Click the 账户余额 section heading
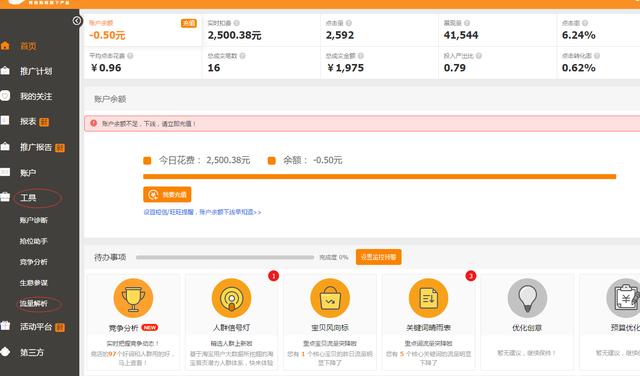Viewport: 640px width, 376px height. pos(110,99)
